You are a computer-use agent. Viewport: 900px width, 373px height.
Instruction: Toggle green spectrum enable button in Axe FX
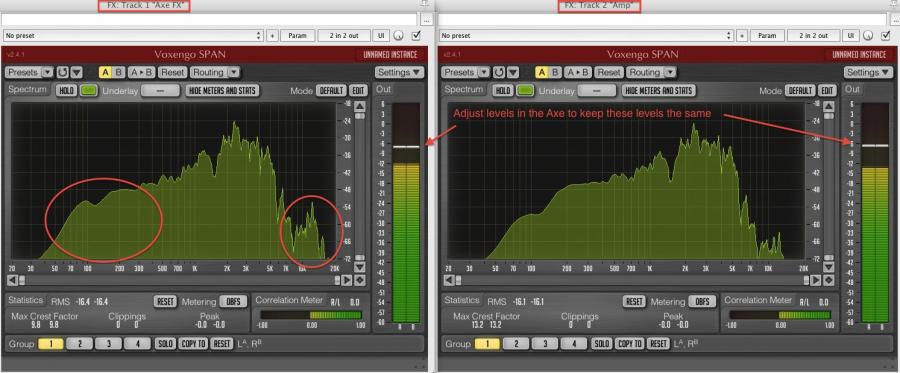(88, 91)
